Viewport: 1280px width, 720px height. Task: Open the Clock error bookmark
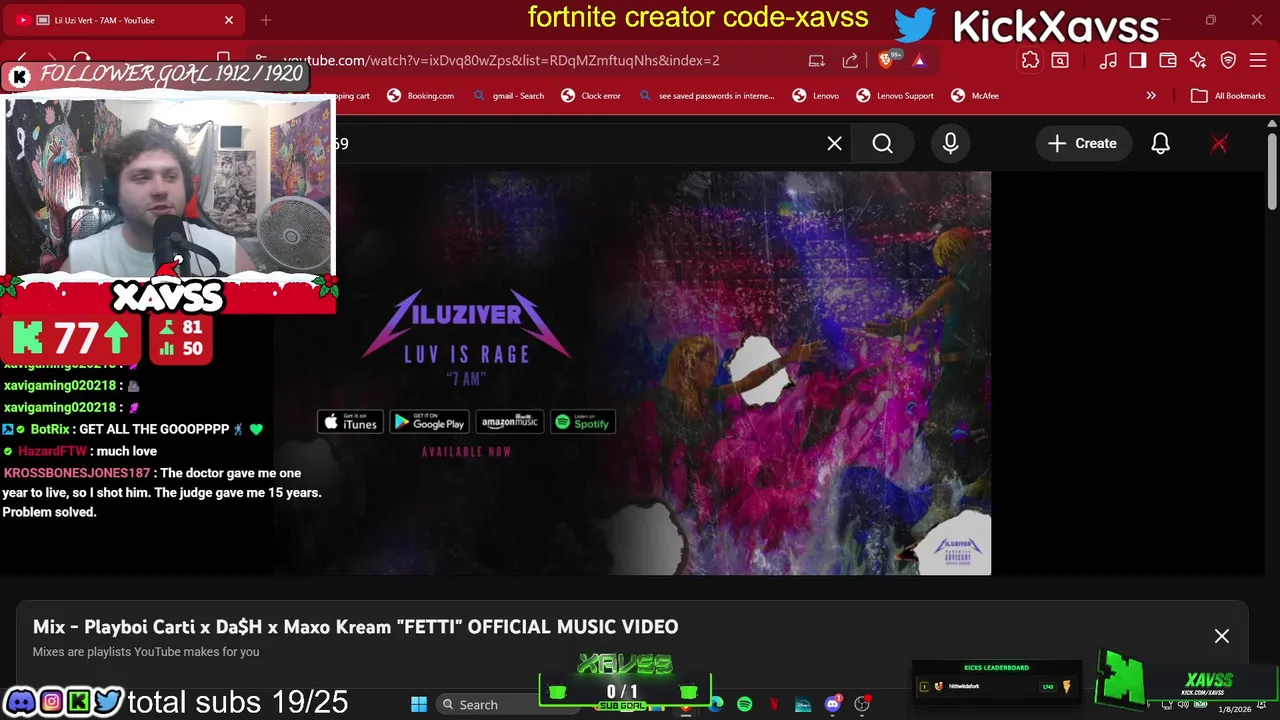[x=591, y=96]
